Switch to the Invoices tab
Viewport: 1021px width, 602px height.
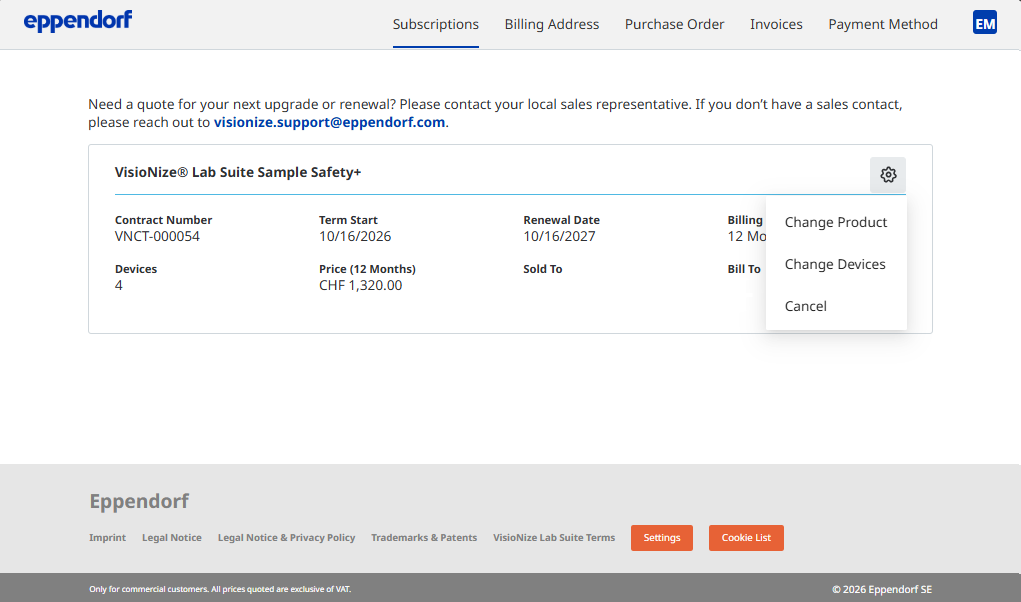click(x=776, y=24)
